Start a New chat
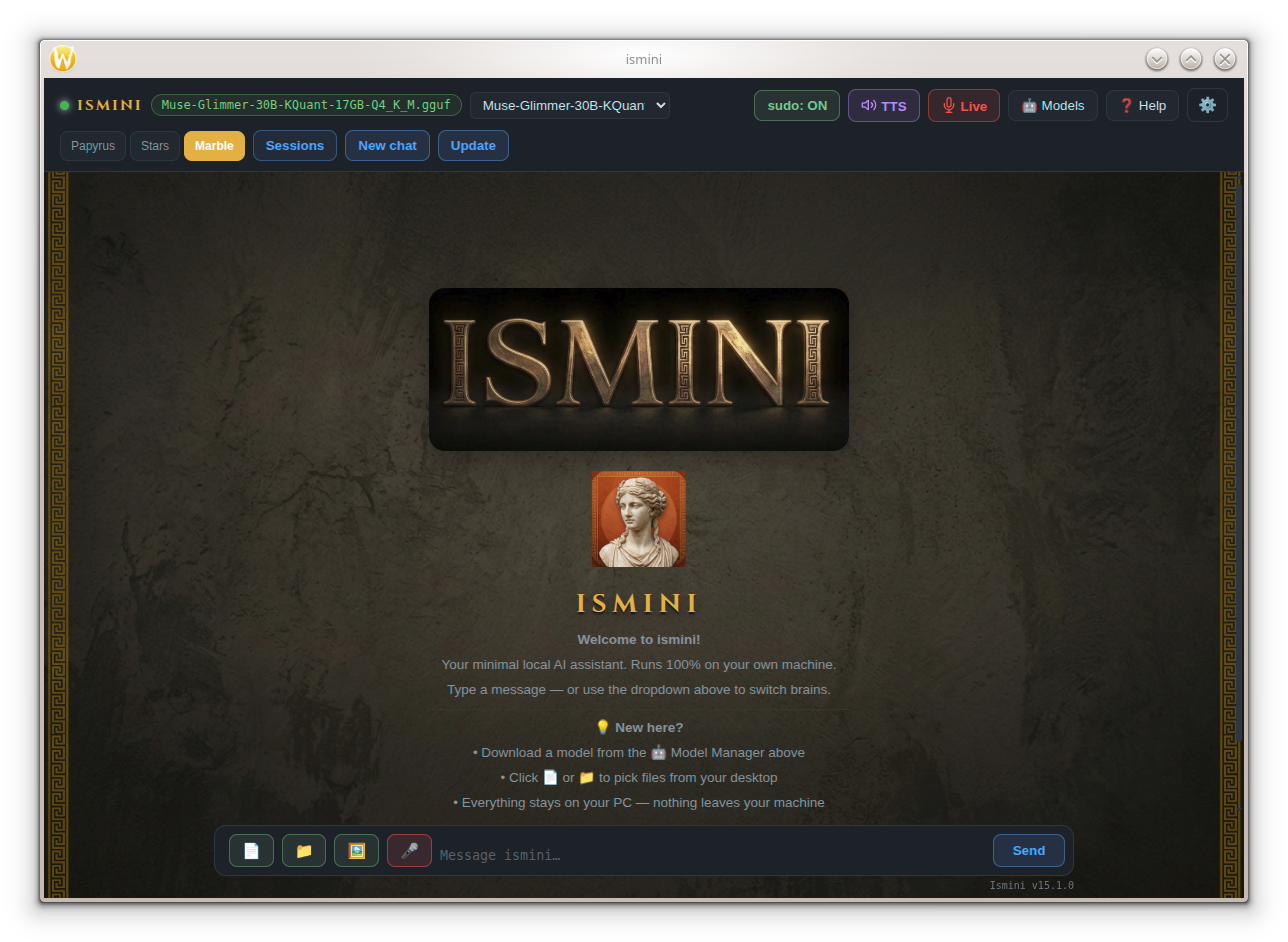This screenshot has width=1288, height=942. click(x=387, y=146)
